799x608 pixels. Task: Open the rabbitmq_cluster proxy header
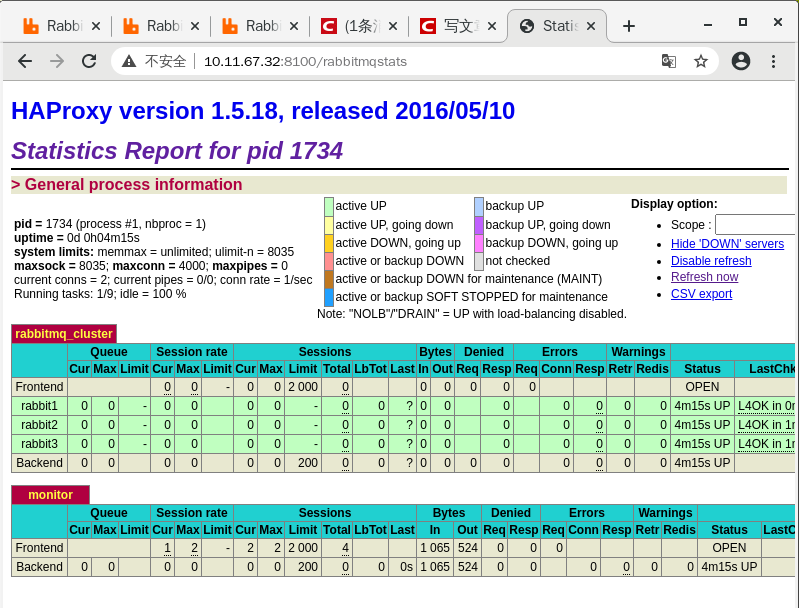pos(64,334)
